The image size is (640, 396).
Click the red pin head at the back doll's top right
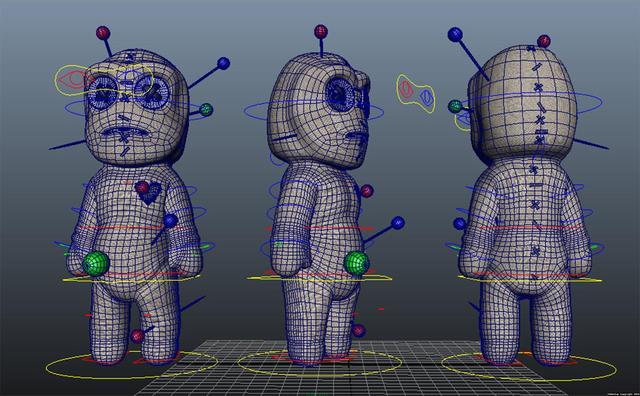543,41
